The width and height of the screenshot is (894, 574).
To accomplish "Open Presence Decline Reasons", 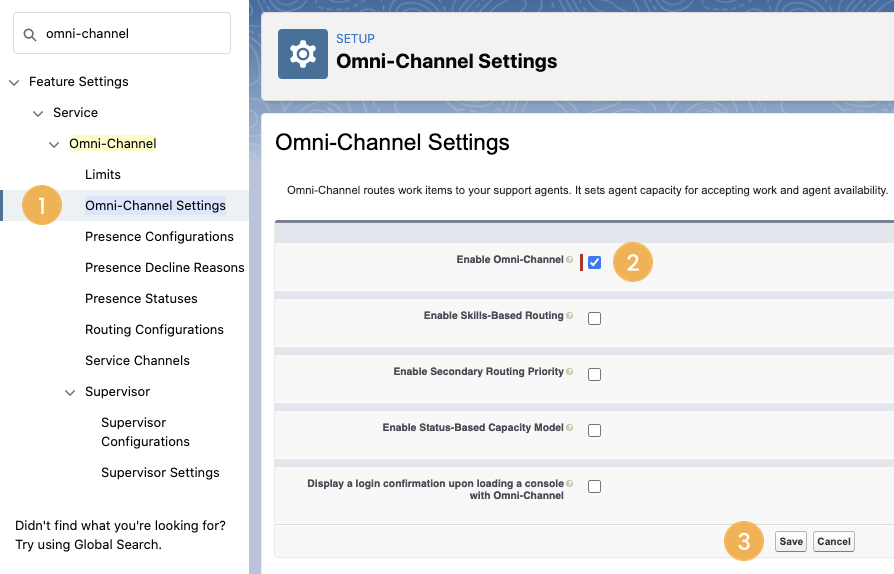I will tap(165, 267).
